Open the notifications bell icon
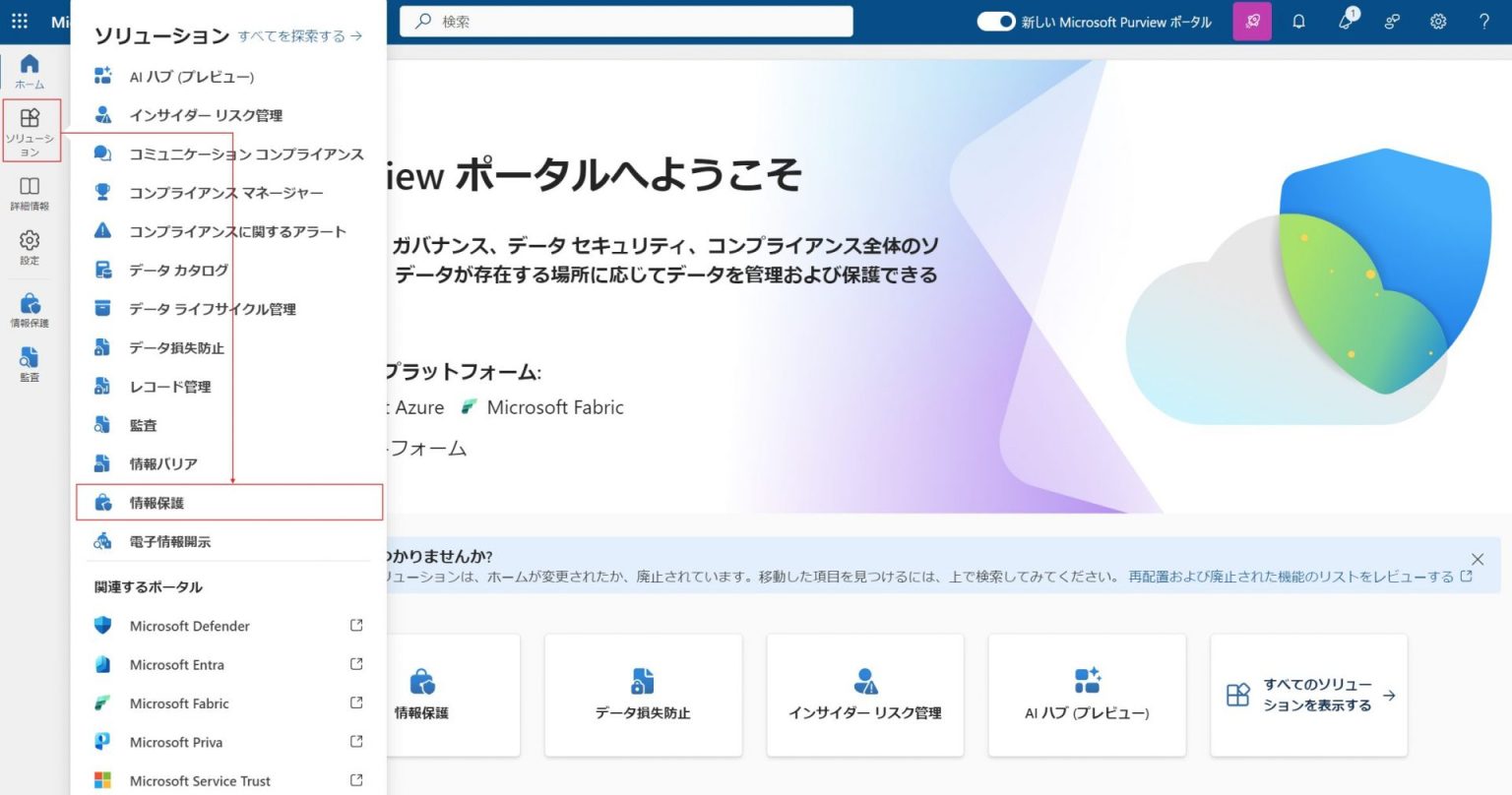Screen dimensions: 1512x795 pos(1298,21)
